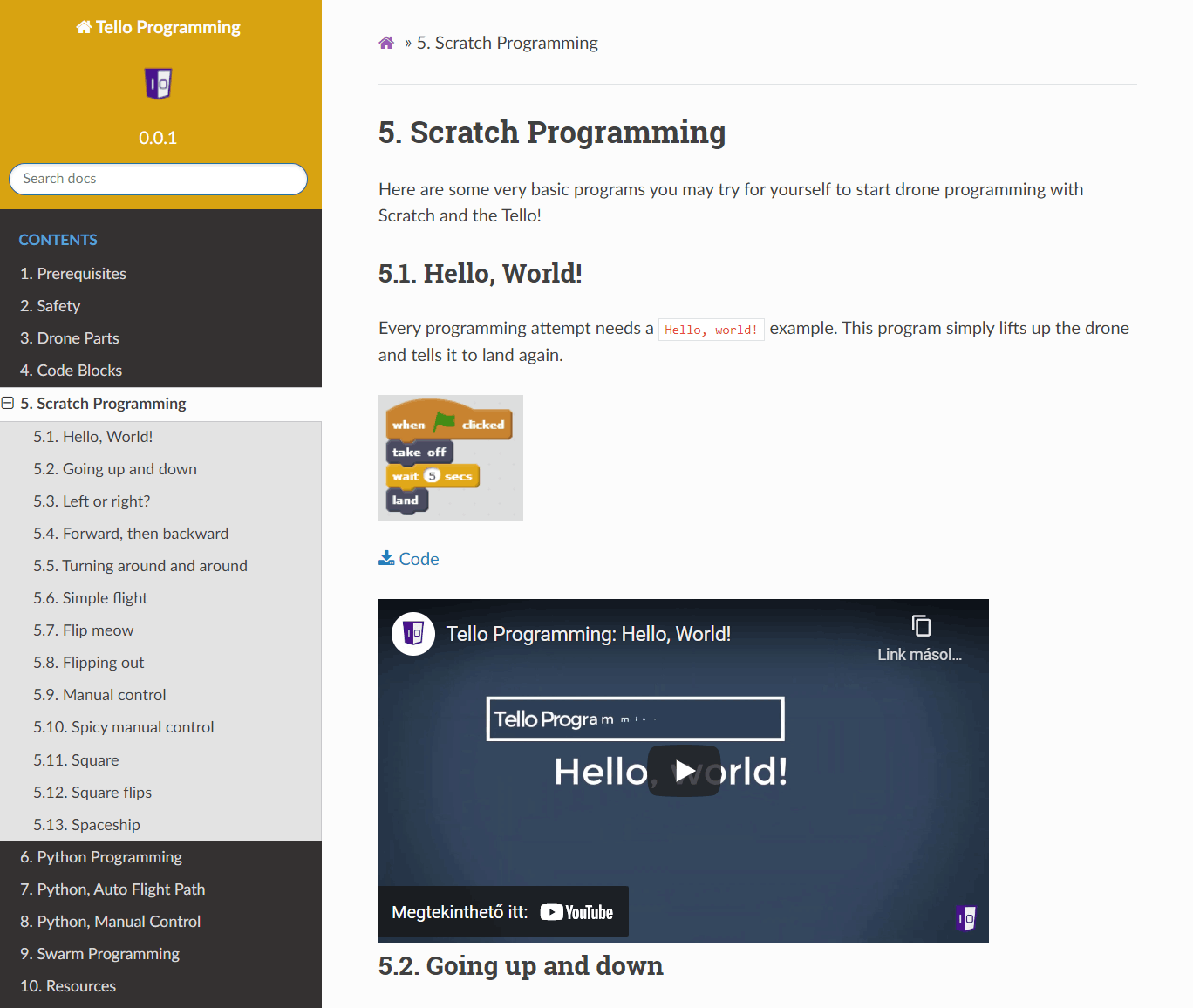Select 5. Scratch Programming sidebar entry
This screenshot has width=1193, height=1008.
click(160, 404)
